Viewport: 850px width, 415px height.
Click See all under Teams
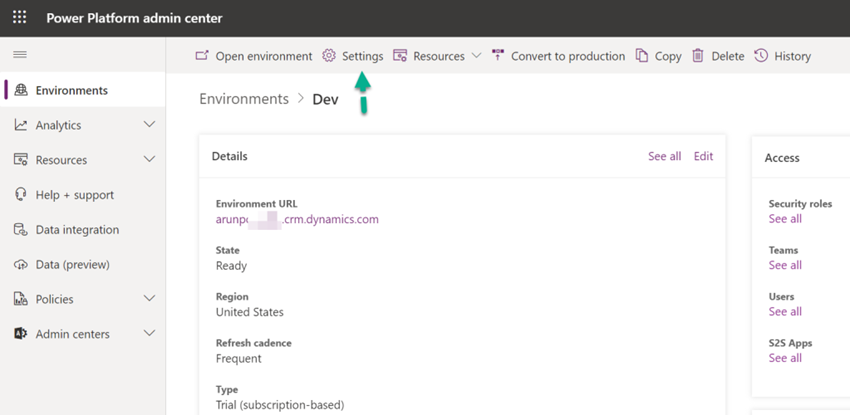coord(785,265)
